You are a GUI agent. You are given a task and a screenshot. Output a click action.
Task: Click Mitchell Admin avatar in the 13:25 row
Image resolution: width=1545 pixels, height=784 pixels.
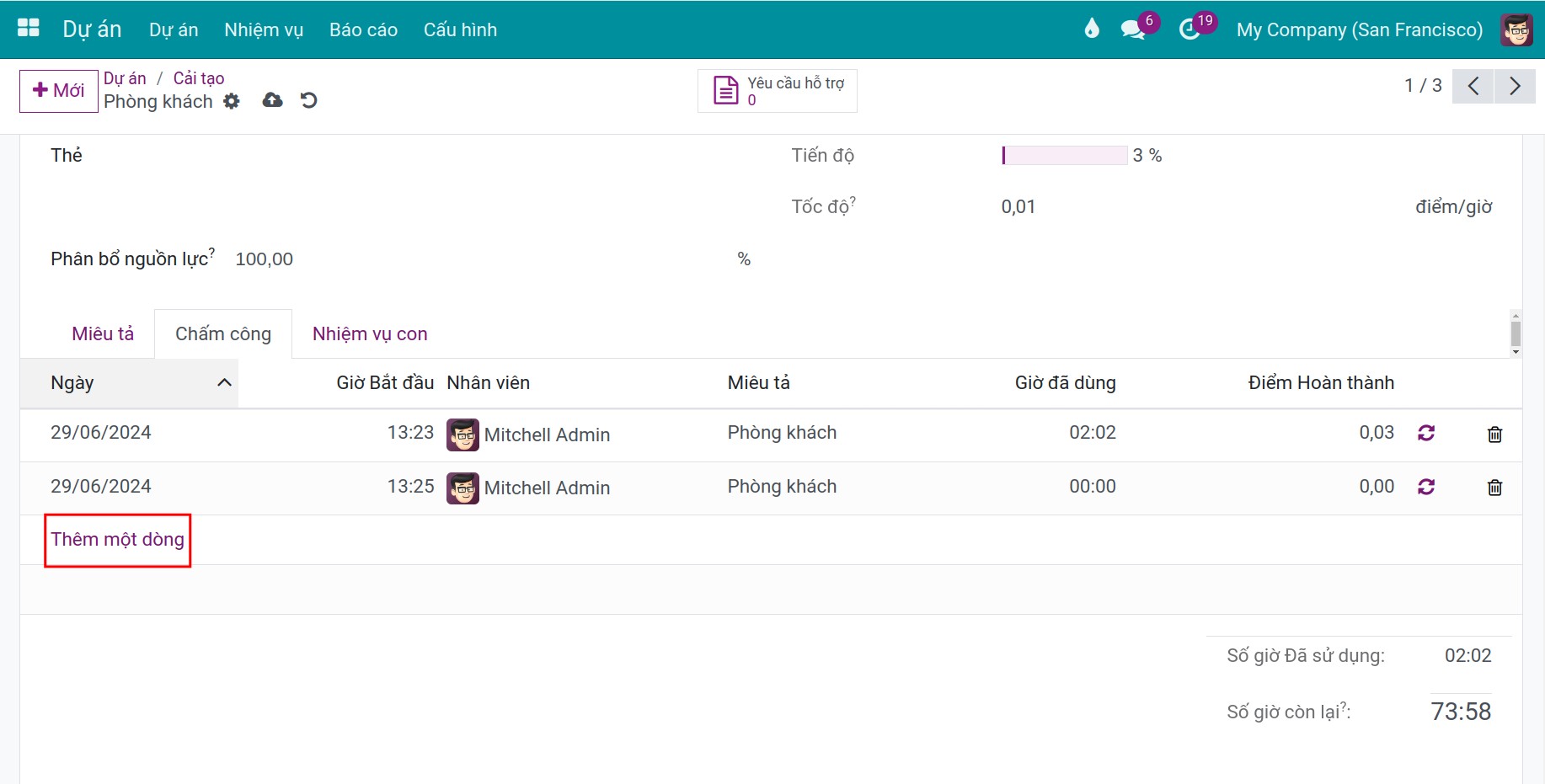(x=462, y=488)
